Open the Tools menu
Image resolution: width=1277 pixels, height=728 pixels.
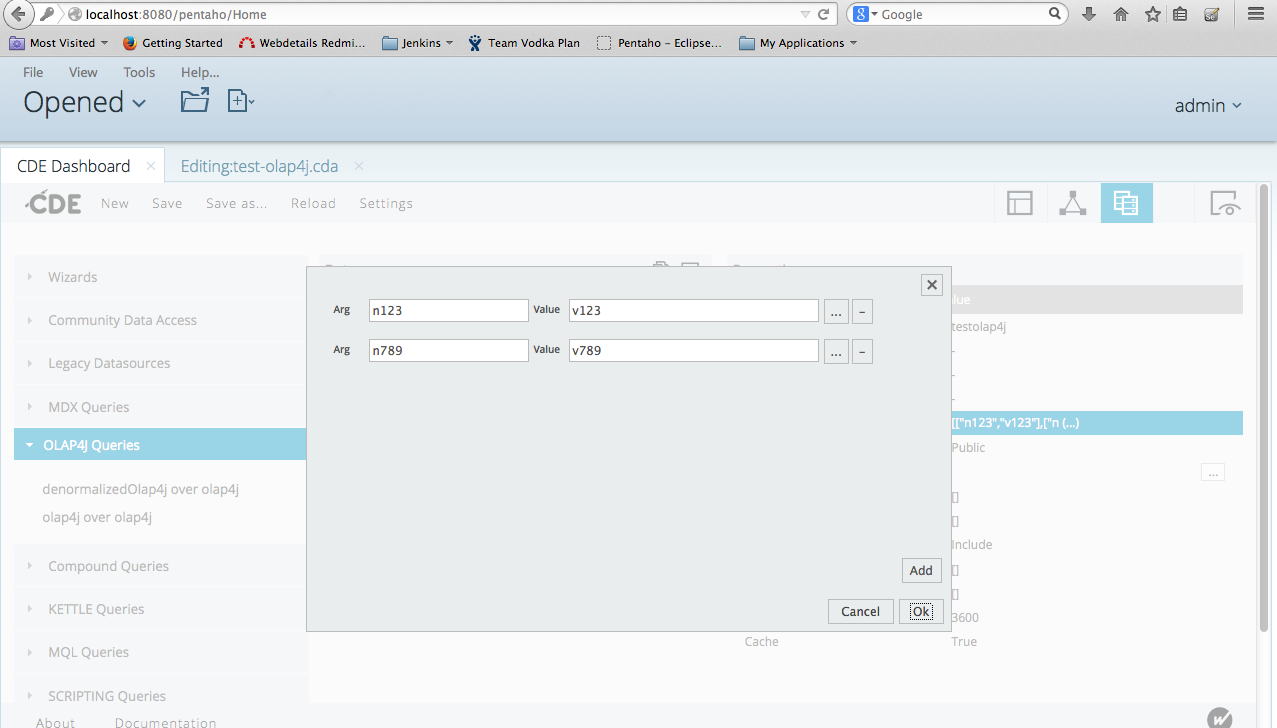[x=139, y=72]
